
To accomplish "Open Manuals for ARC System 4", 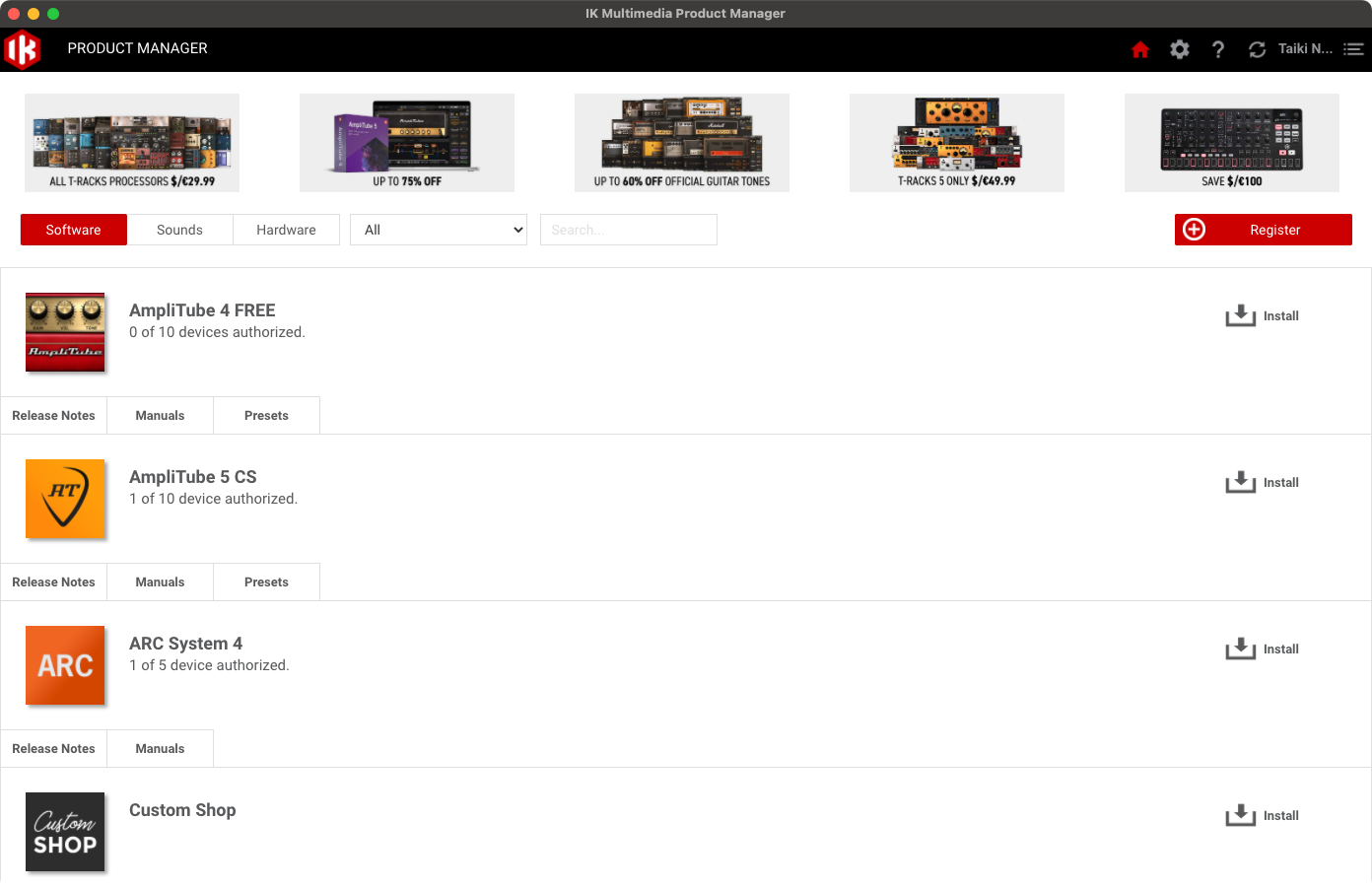I will pos(160,749).
